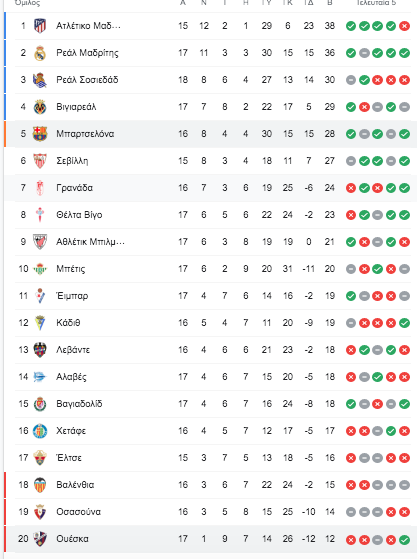Screen dimensions: 417x559
Task: Select the Οσασούνα team name
Action: [78, 512]
